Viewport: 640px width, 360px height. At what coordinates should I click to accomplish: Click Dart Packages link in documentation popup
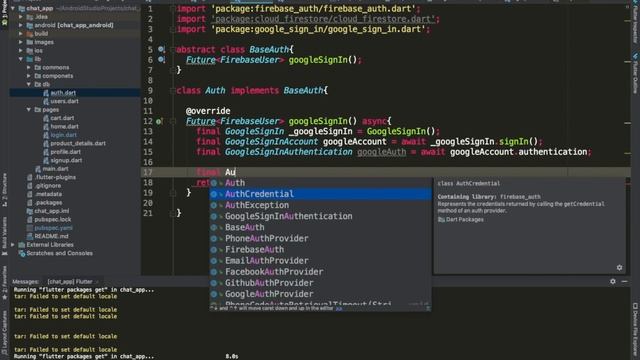(x=464, y=220)
